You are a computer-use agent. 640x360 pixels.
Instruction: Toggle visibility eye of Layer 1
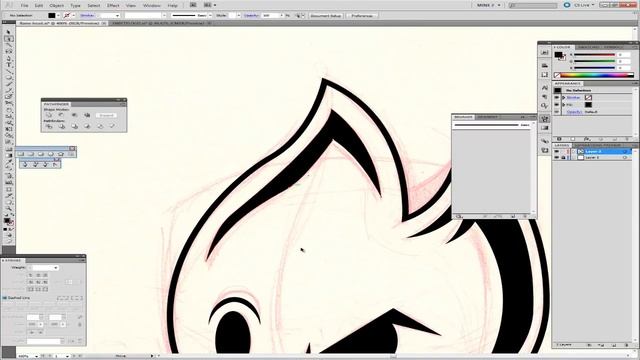(556, 157)
